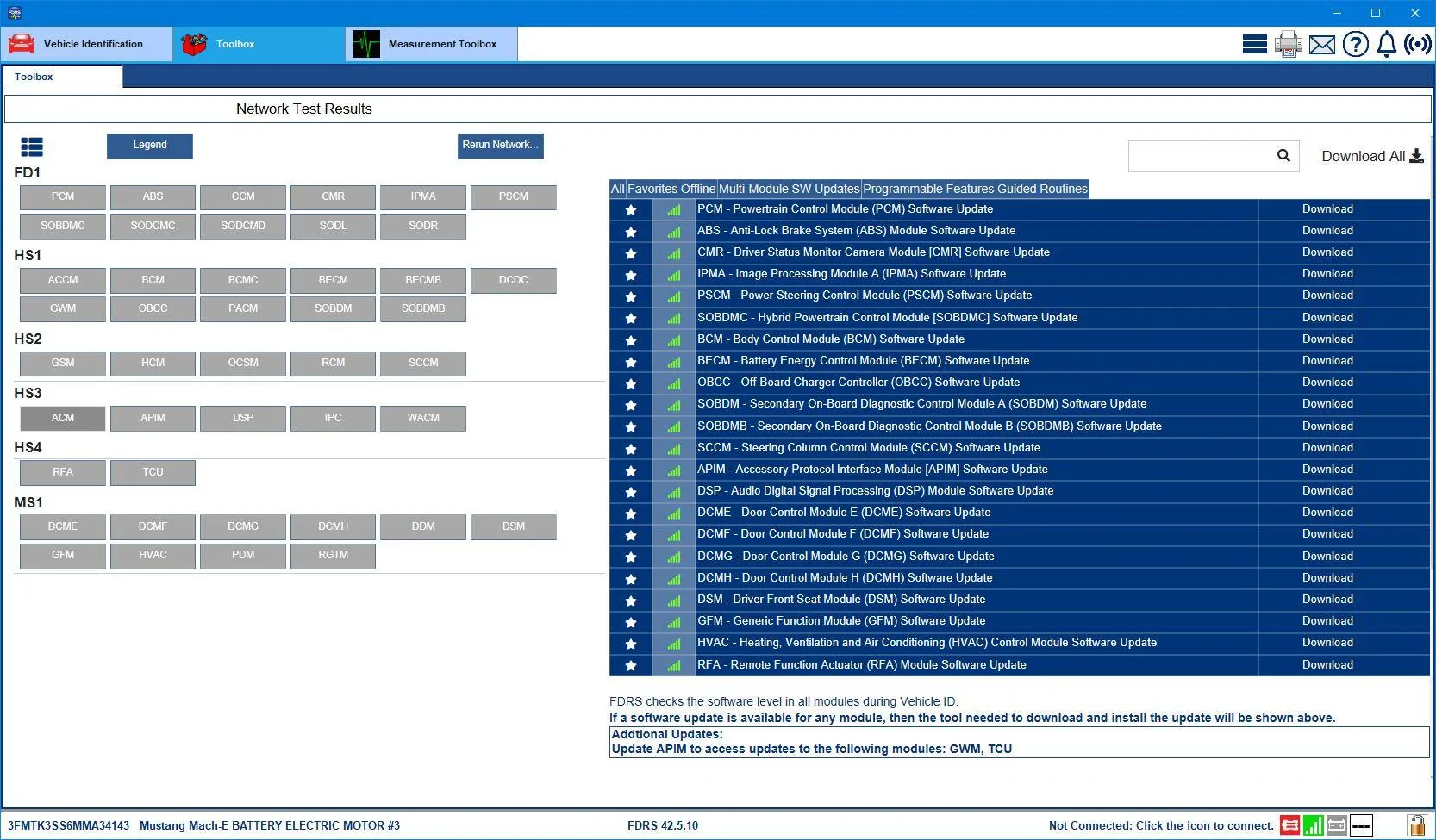The width and height of the screenshot is (1436, 840).
Task: Toggle favorite star for DCME Software Update
Action: click(x=631, y=513)
